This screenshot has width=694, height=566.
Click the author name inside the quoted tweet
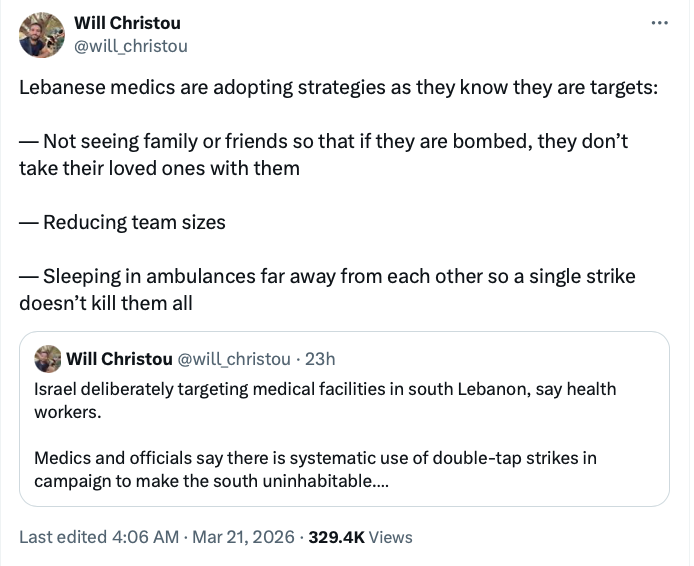point(118,359)
